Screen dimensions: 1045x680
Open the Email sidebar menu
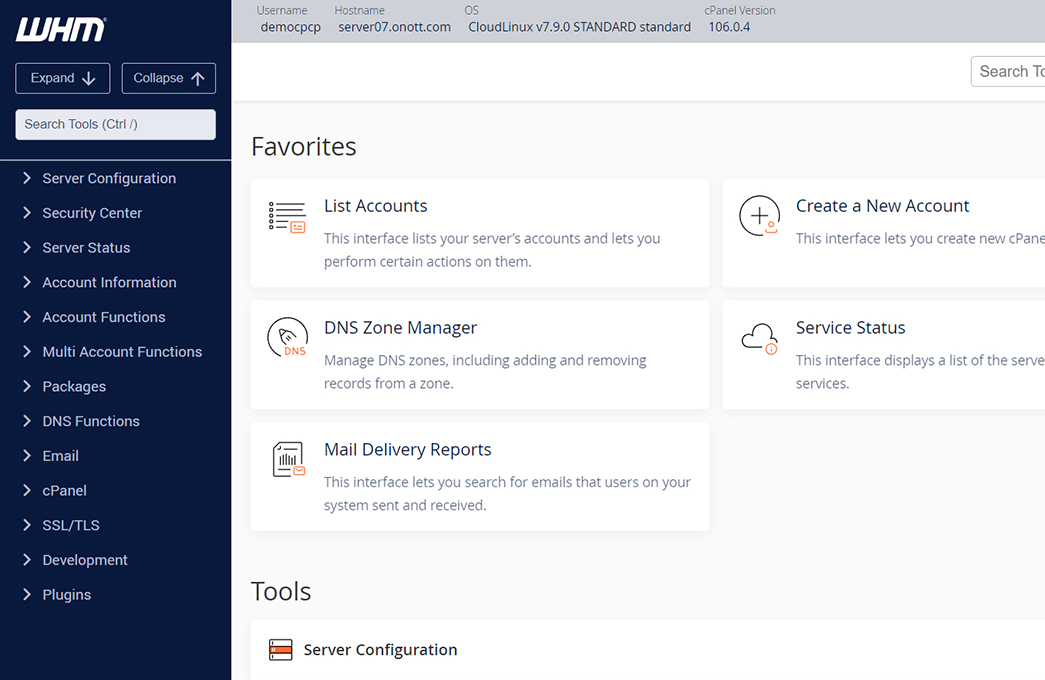(61, 456)
